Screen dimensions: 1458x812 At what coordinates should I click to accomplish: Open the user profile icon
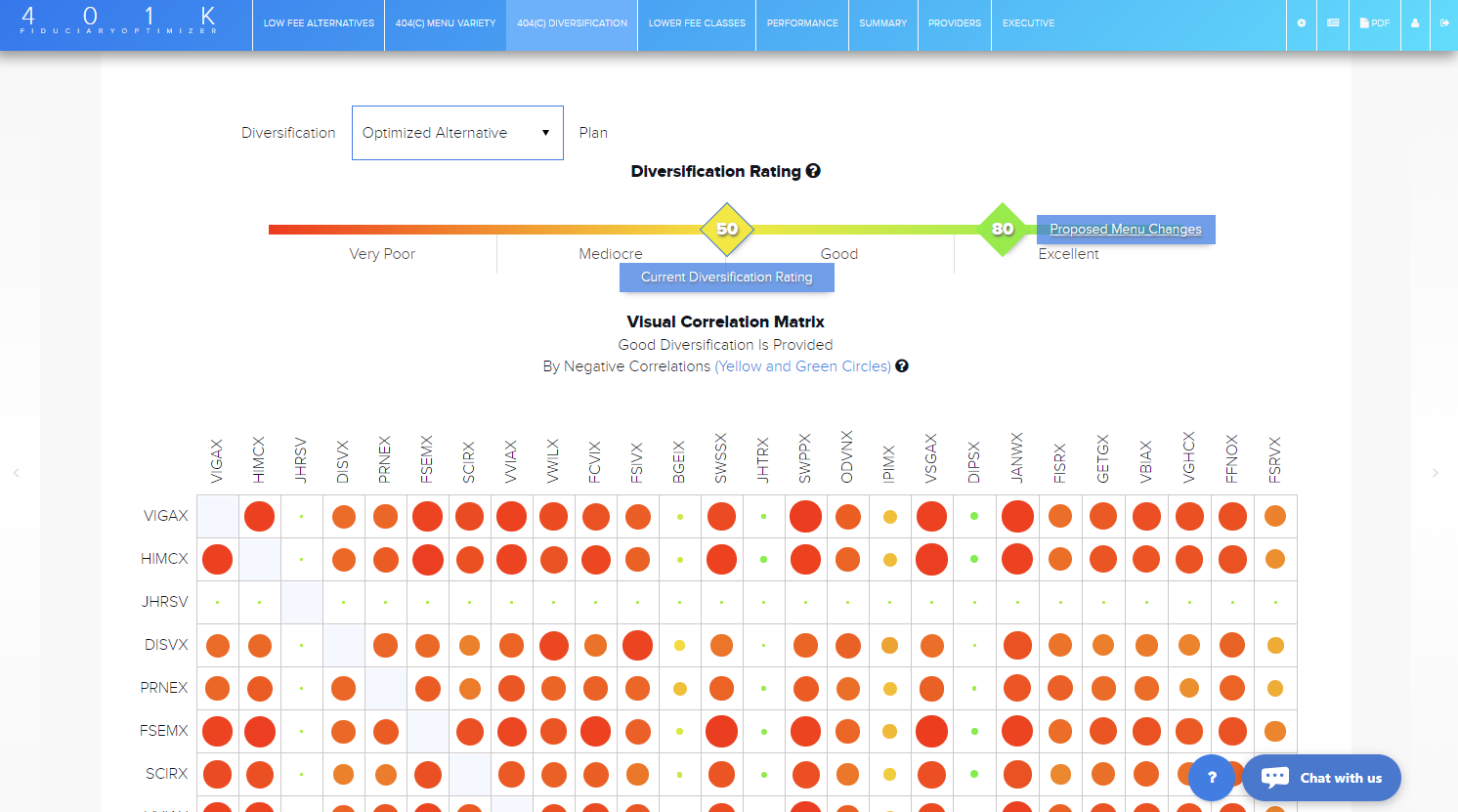[1415, 23]
